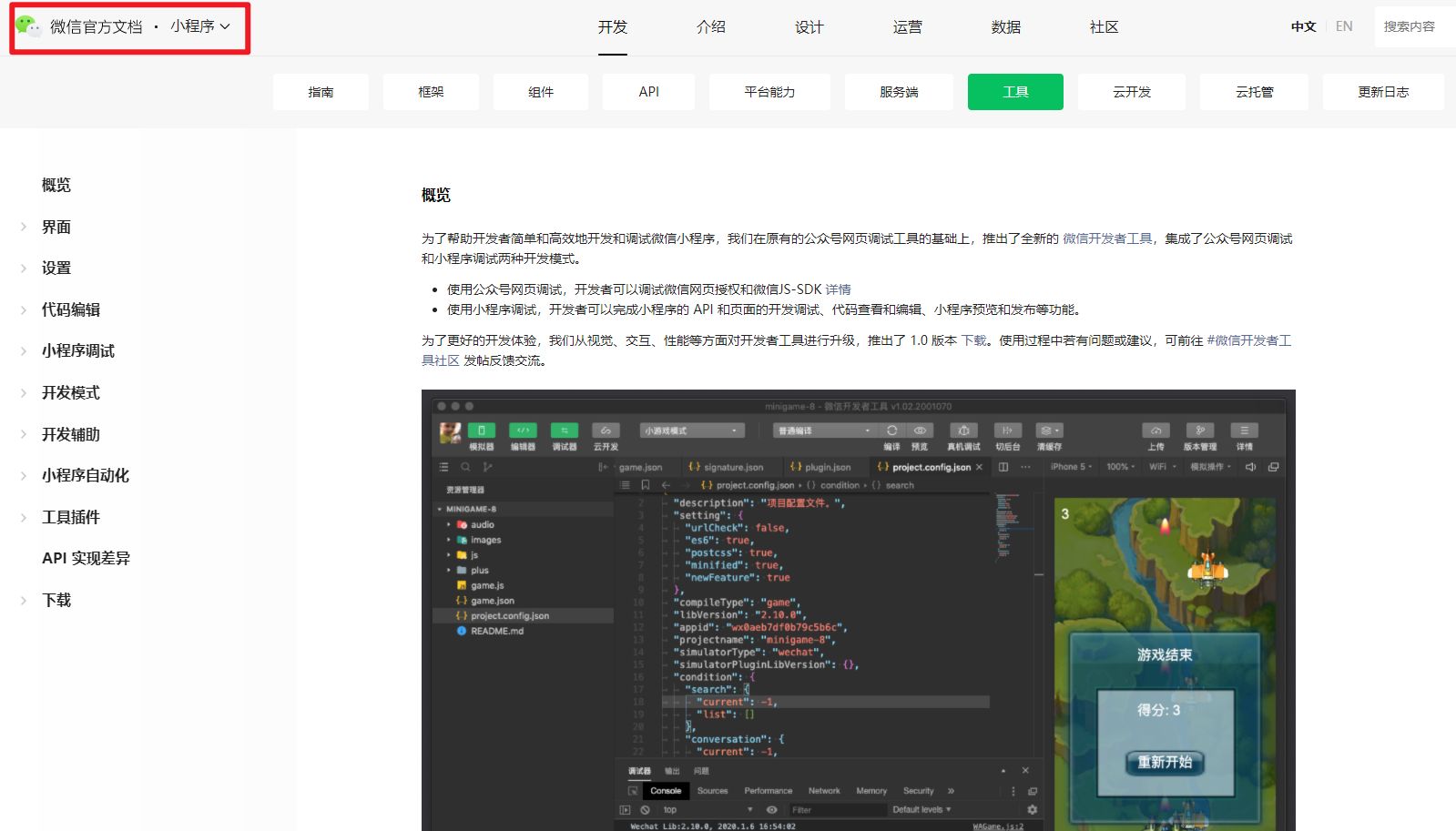1456x831 pixels.
Task: Go to the 组件 section
Action: point(541,92)
